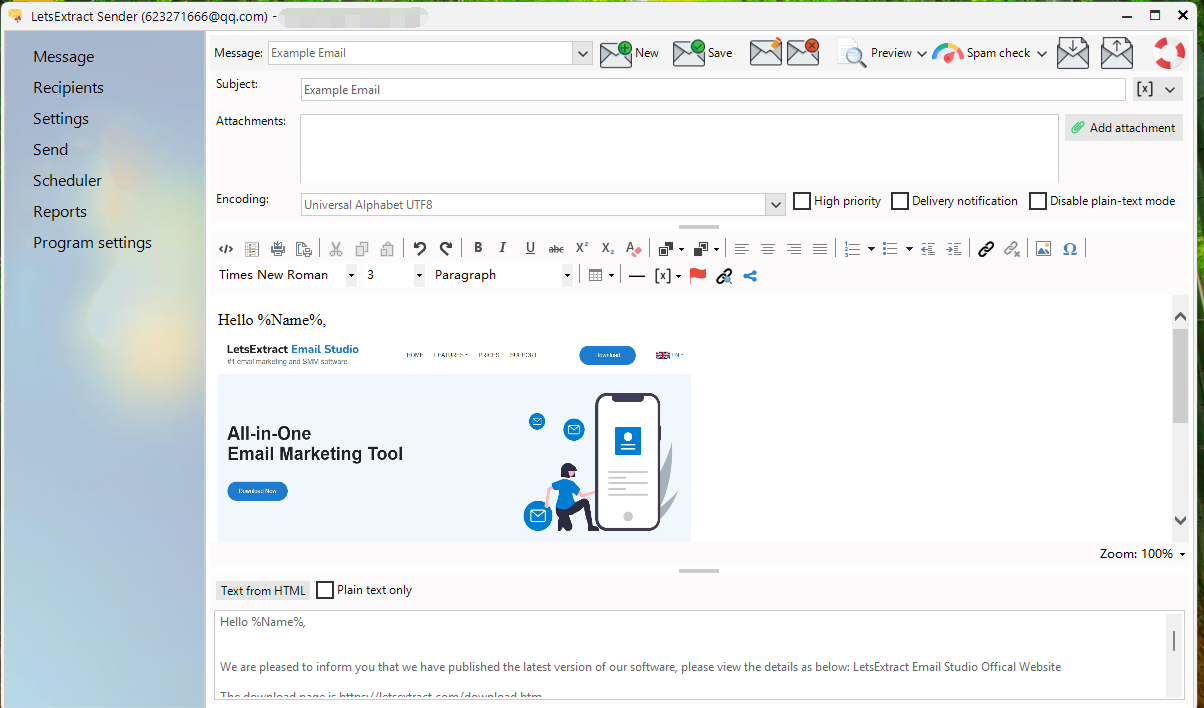Click the import message envelope icon
This screenshot has width=1204, height=708.
click(1072, 53)
